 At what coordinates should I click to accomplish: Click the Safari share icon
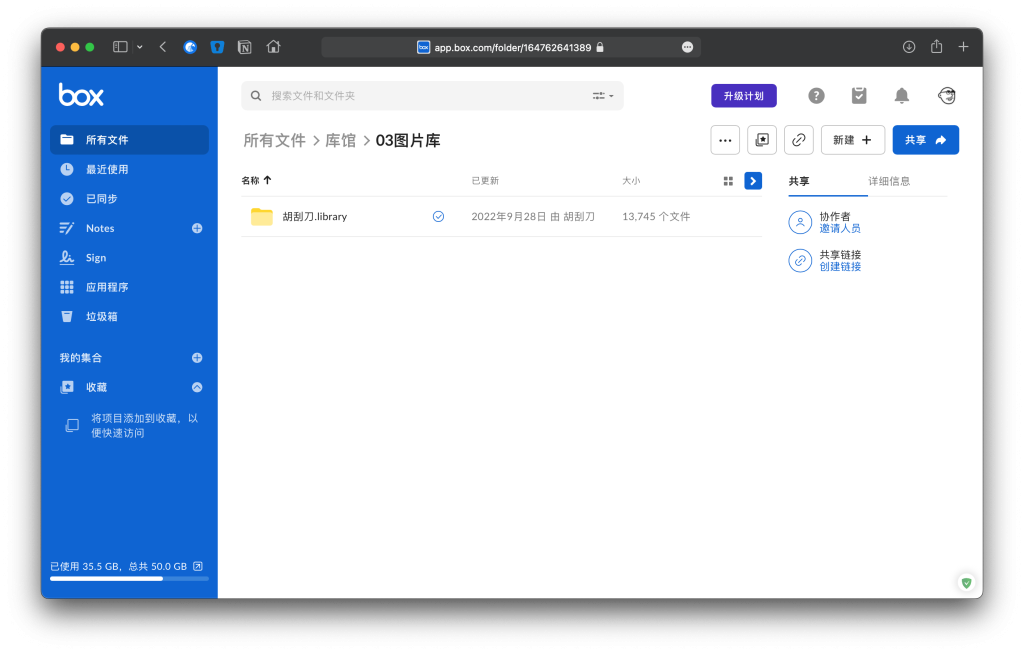[x=936, y=46]
